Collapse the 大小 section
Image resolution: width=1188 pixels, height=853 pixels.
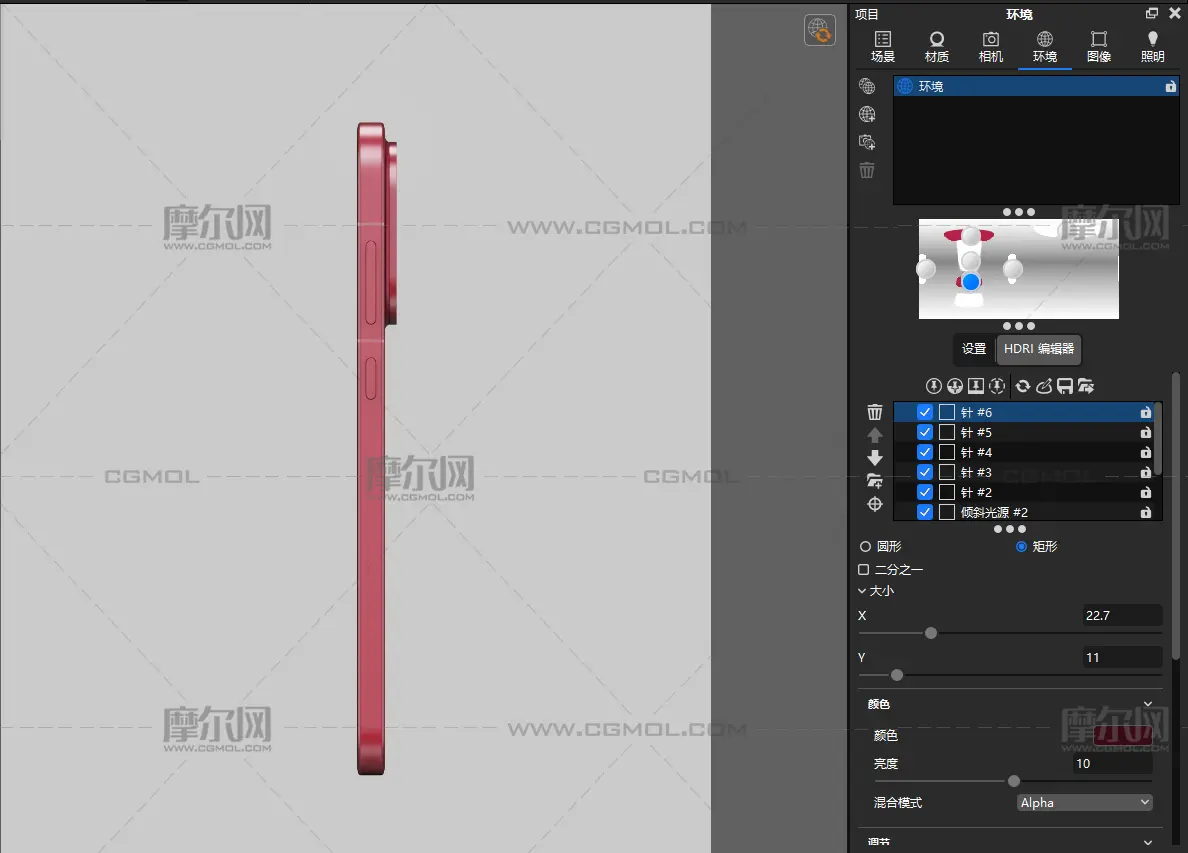[863, 591]
